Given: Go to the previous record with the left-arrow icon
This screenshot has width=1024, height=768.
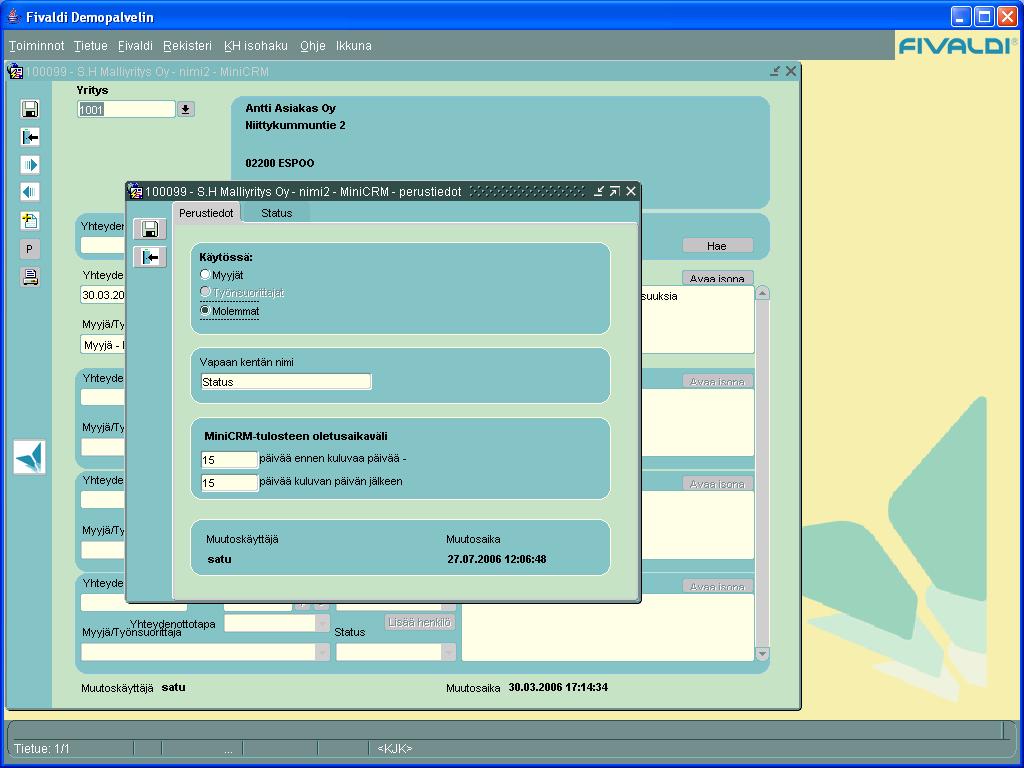Looking at the screenshot, I should (x=30, y=192).
